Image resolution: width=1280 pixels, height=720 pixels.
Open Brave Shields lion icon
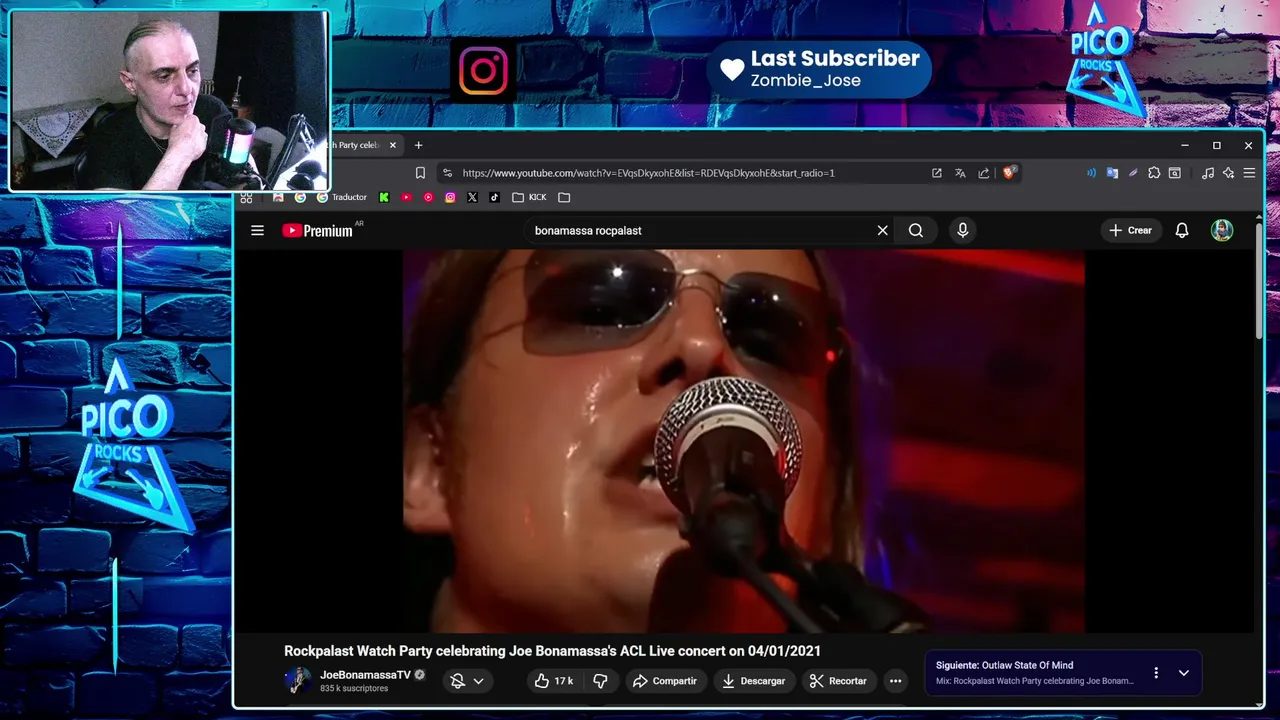click(1009, 172)
